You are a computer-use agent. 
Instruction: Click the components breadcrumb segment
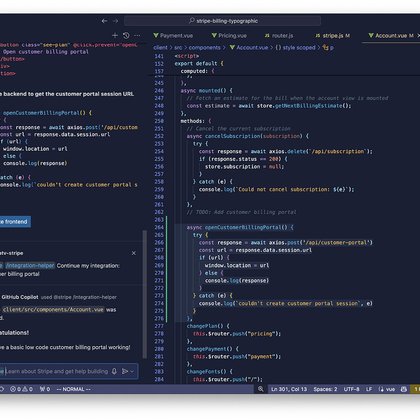point(204,48)
